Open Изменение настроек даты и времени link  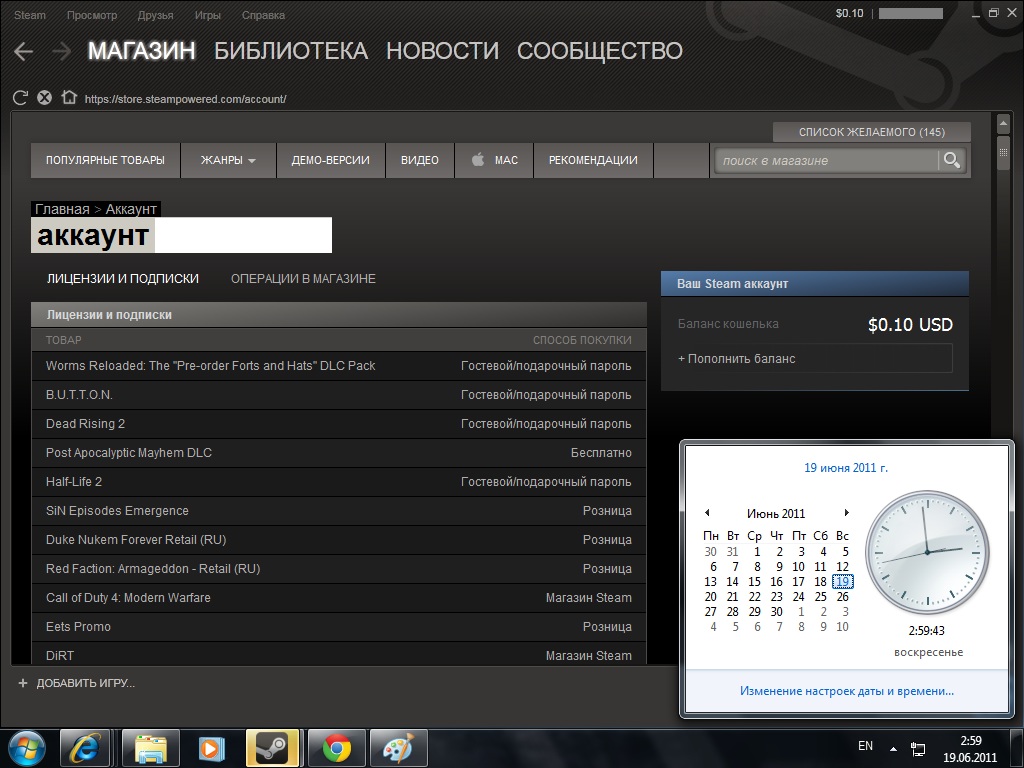pos(846,691)
